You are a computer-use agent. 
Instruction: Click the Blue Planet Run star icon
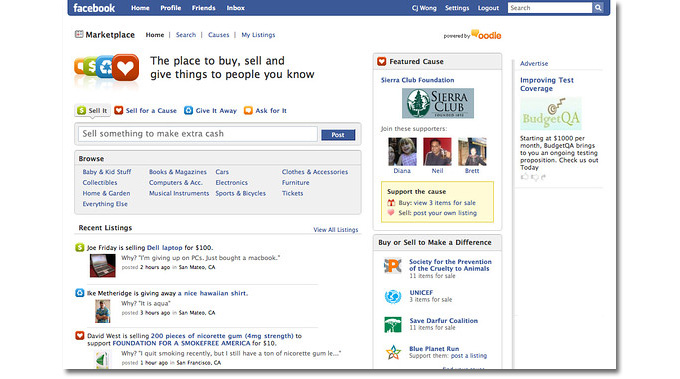pos(393,352)
